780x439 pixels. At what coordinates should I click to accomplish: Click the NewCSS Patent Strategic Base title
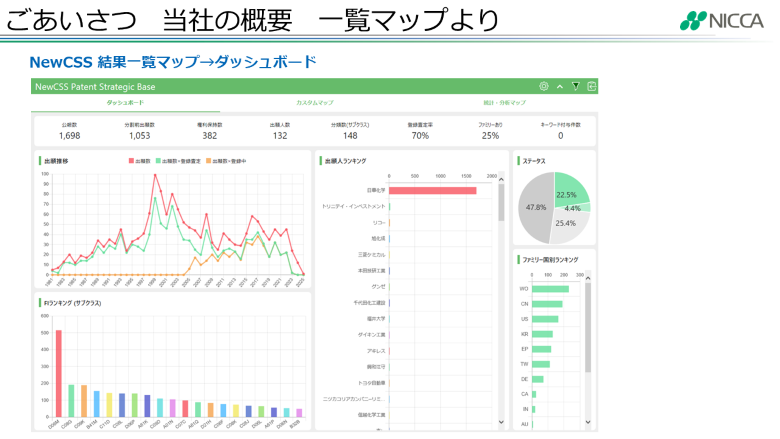95,87
